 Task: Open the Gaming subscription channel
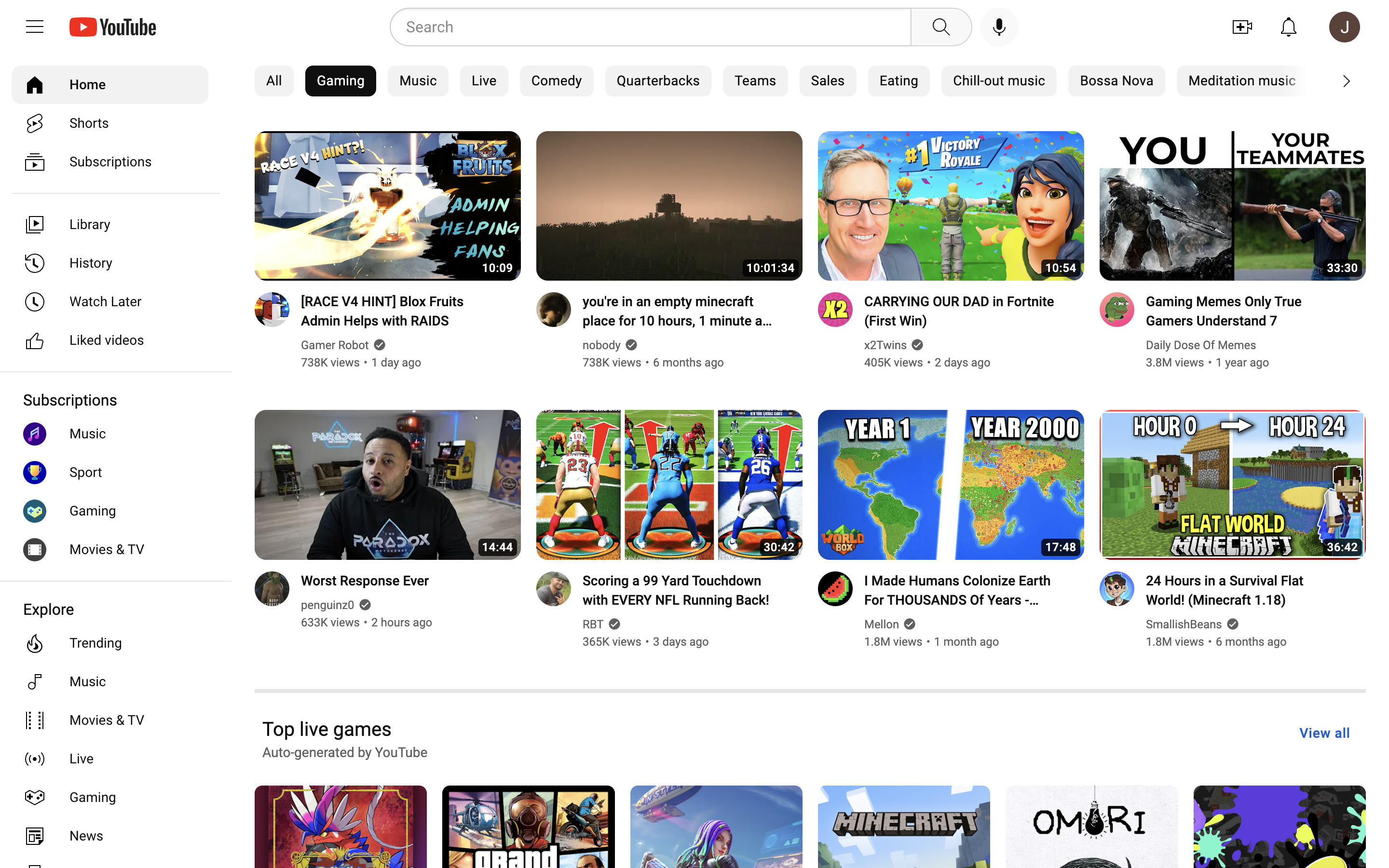coord(109,511)
